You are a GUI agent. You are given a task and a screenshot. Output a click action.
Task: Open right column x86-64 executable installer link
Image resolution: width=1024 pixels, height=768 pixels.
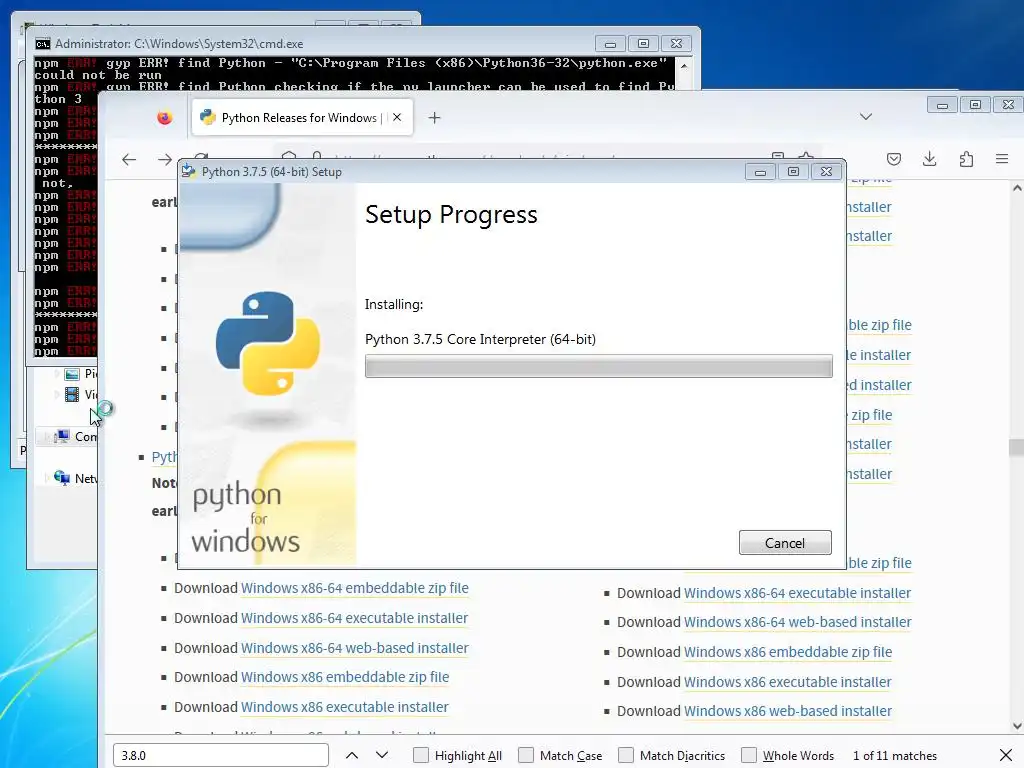click(797, 593)
